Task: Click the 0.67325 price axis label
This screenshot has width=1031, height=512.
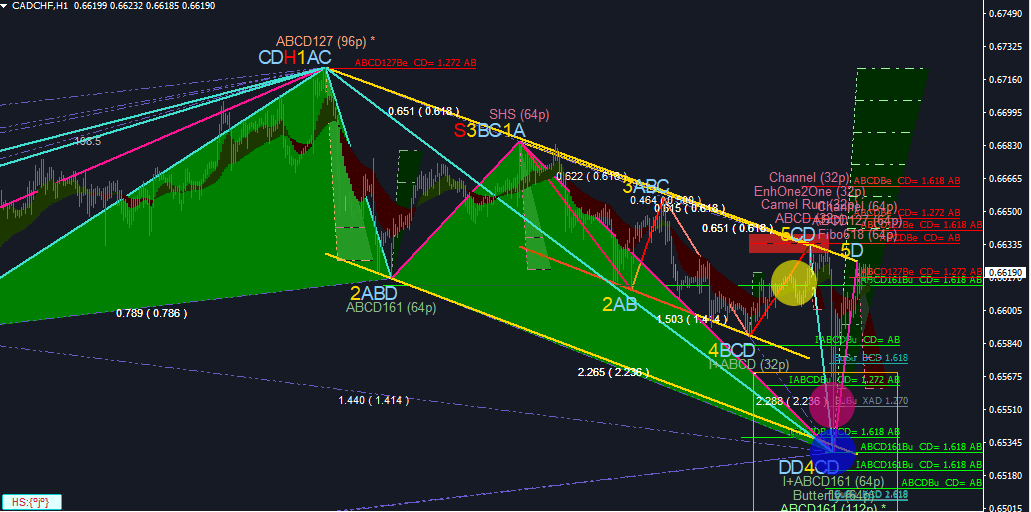Action: click(1006, 47)
